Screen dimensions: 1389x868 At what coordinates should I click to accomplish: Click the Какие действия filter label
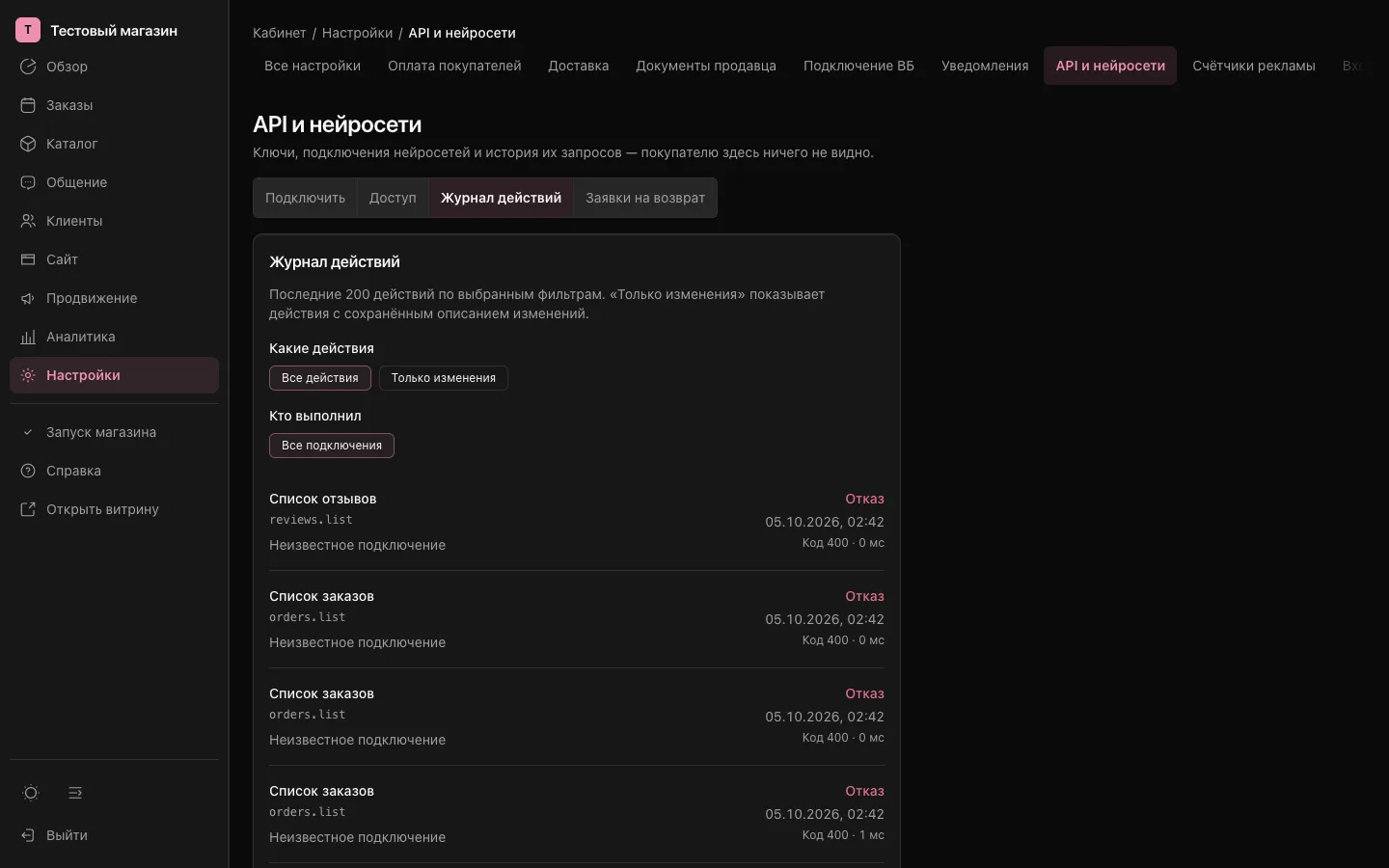[321, 348]
